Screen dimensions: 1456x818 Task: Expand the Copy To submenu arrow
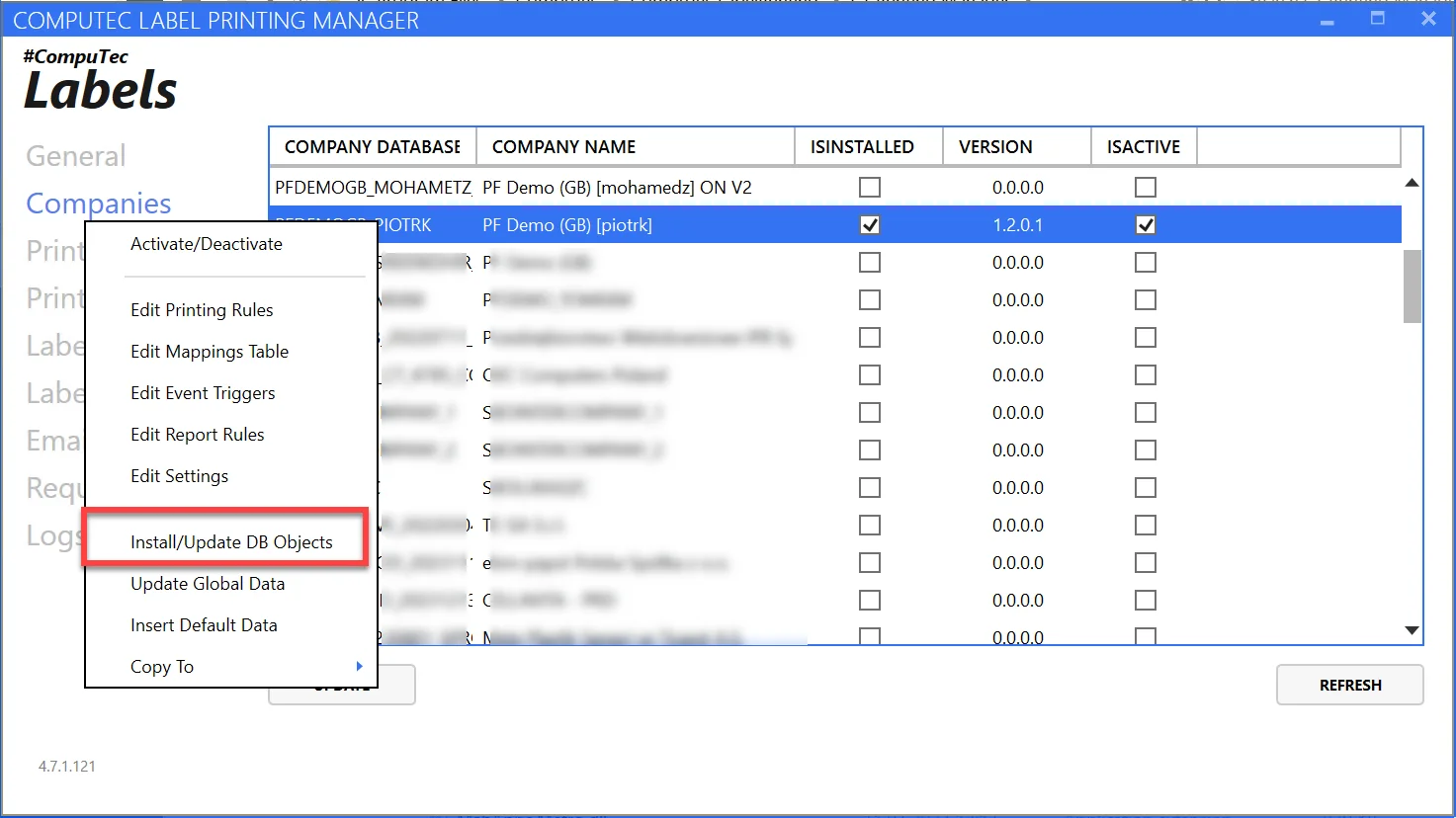tap(359, 667)
